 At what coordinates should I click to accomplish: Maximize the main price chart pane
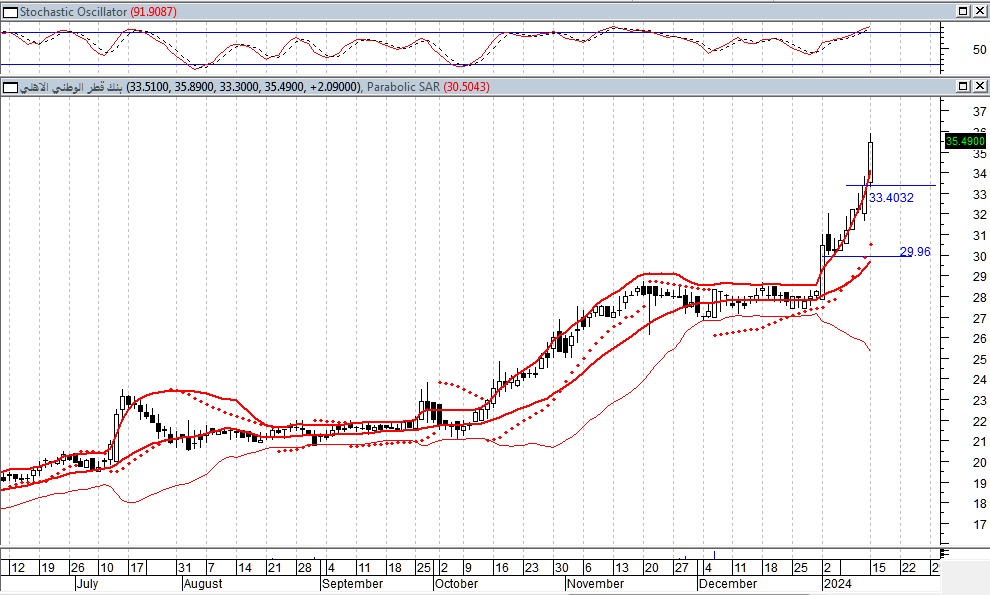pos(963,88)
